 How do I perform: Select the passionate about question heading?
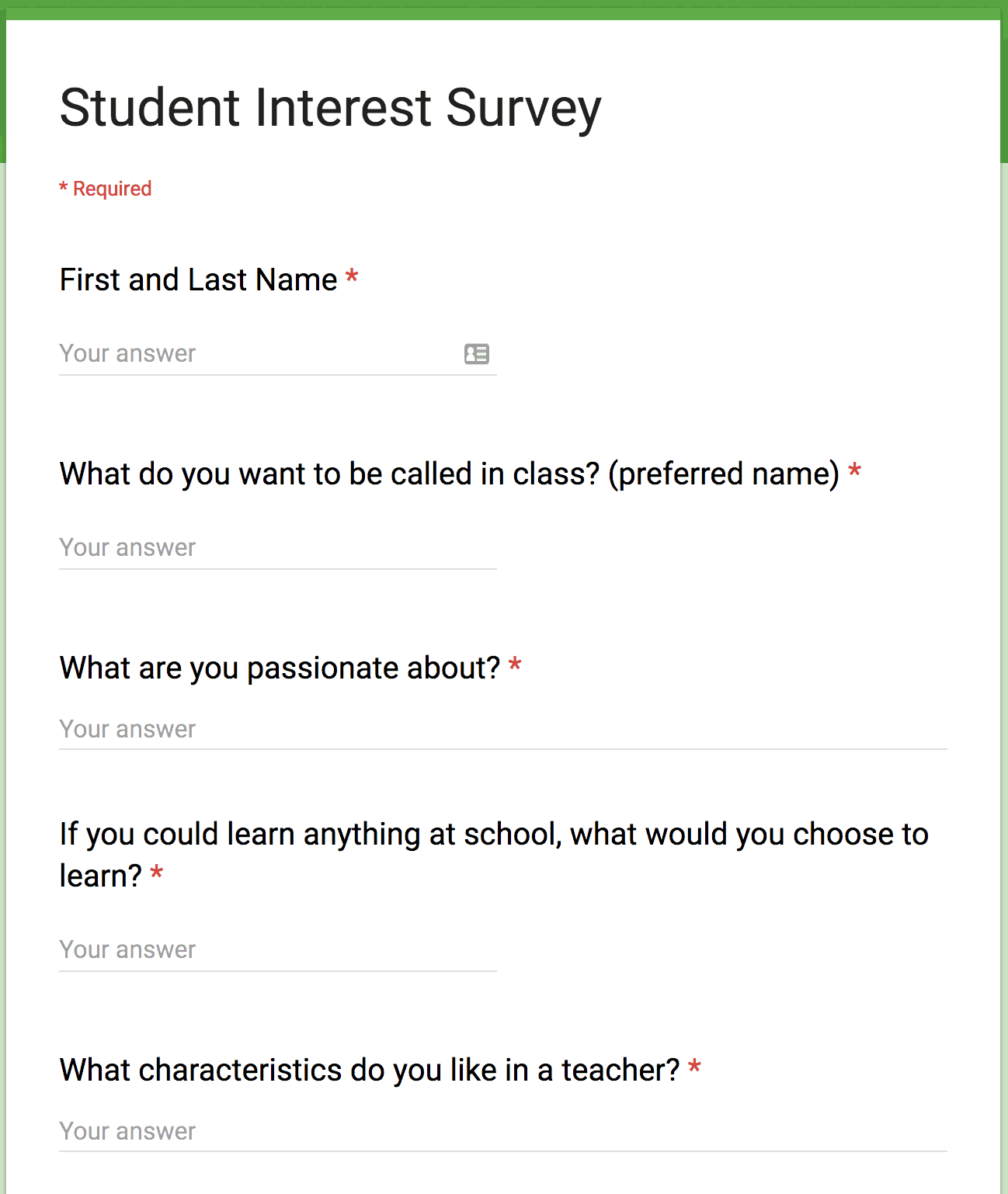point(280,667)
